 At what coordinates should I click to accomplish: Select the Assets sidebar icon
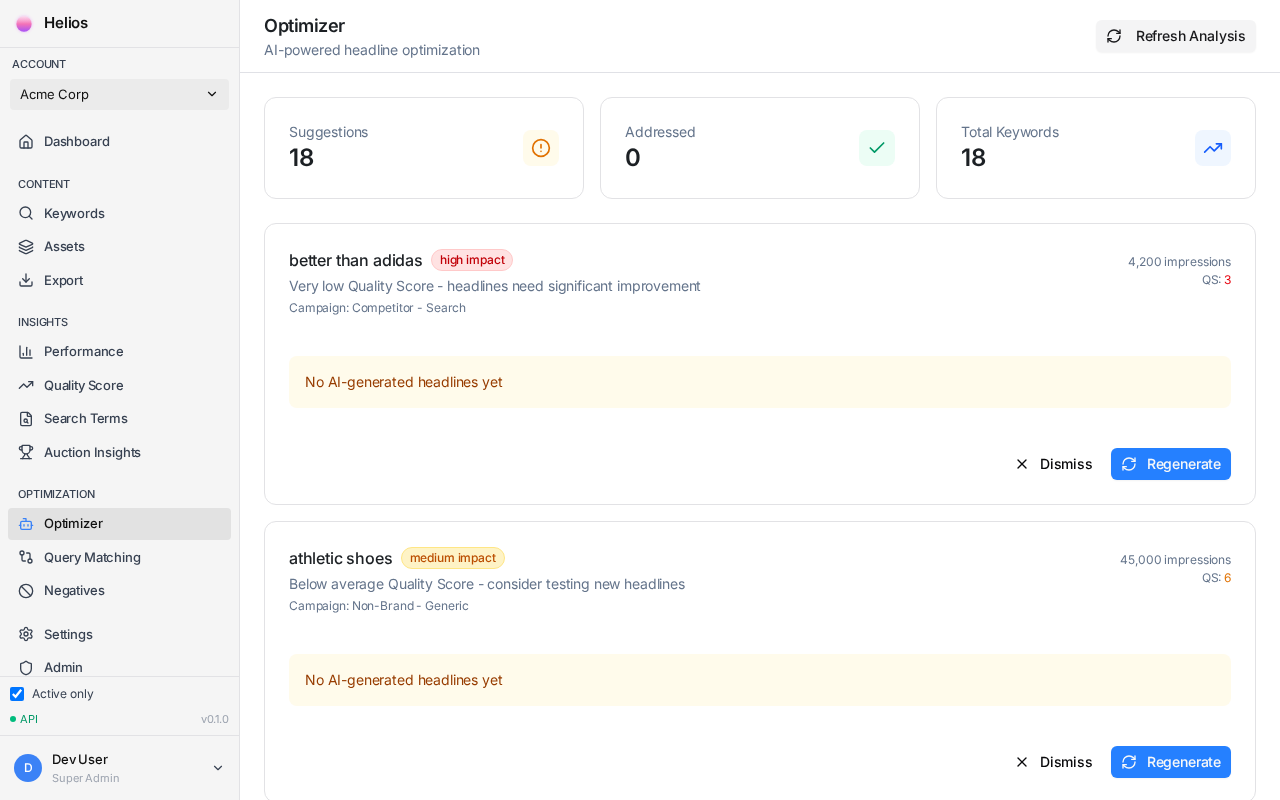[x=25, y=247]
